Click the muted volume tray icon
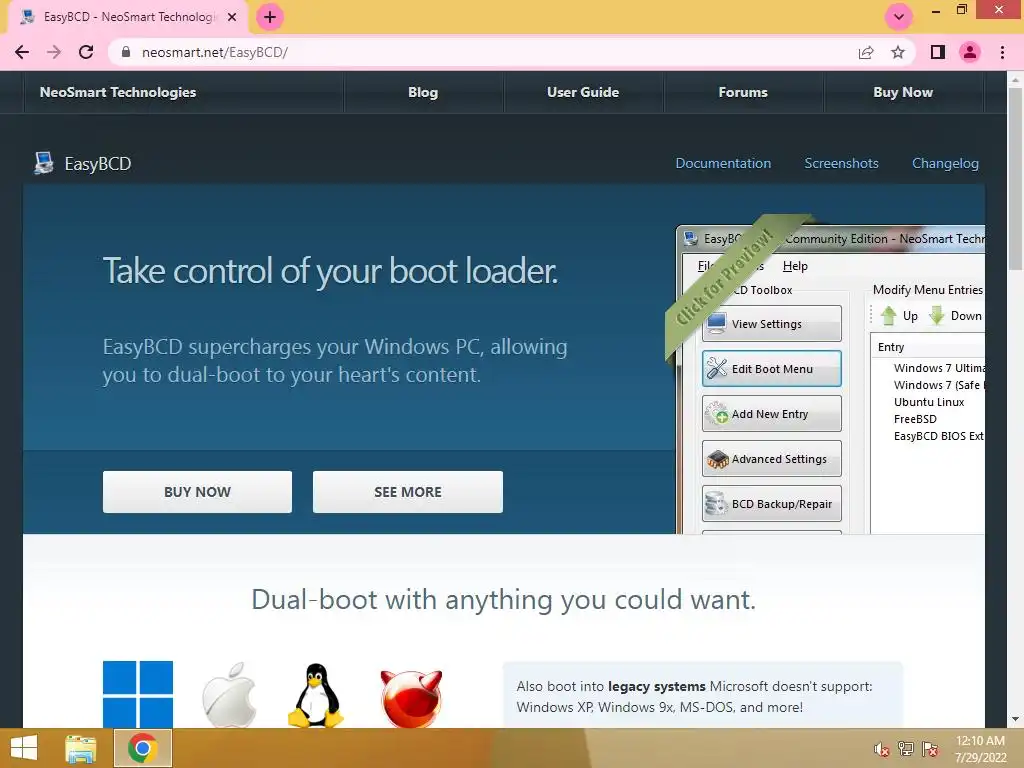 click(882, 749)
